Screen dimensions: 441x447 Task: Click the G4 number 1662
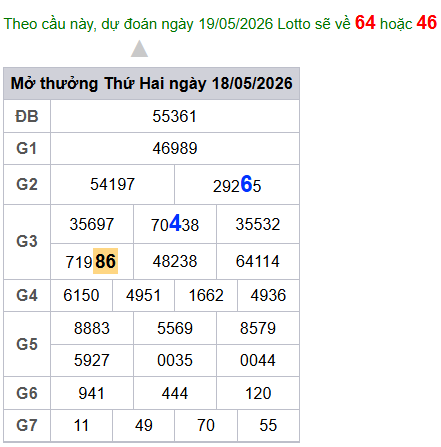tap(206, 295)
